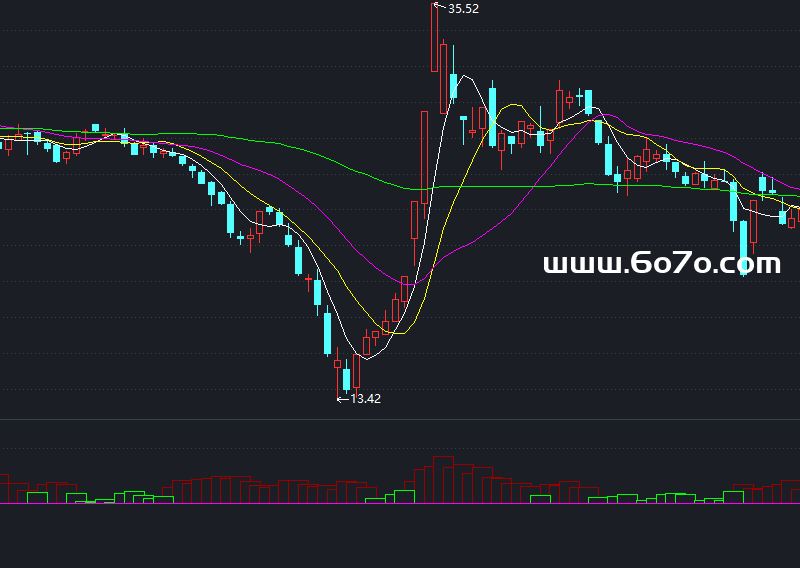
Task: Select the large red candle right of the peak
Action: [444, 78]
